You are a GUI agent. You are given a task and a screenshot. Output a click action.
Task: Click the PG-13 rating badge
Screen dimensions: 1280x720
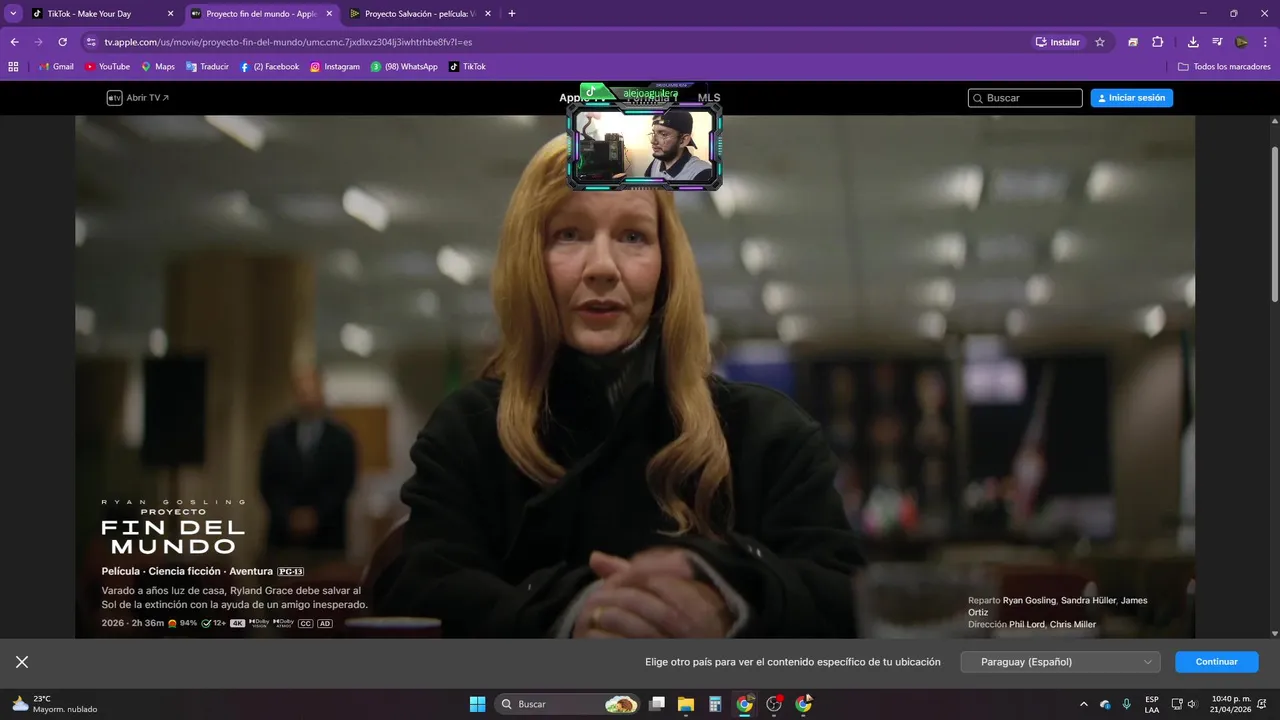pos(291,571)
